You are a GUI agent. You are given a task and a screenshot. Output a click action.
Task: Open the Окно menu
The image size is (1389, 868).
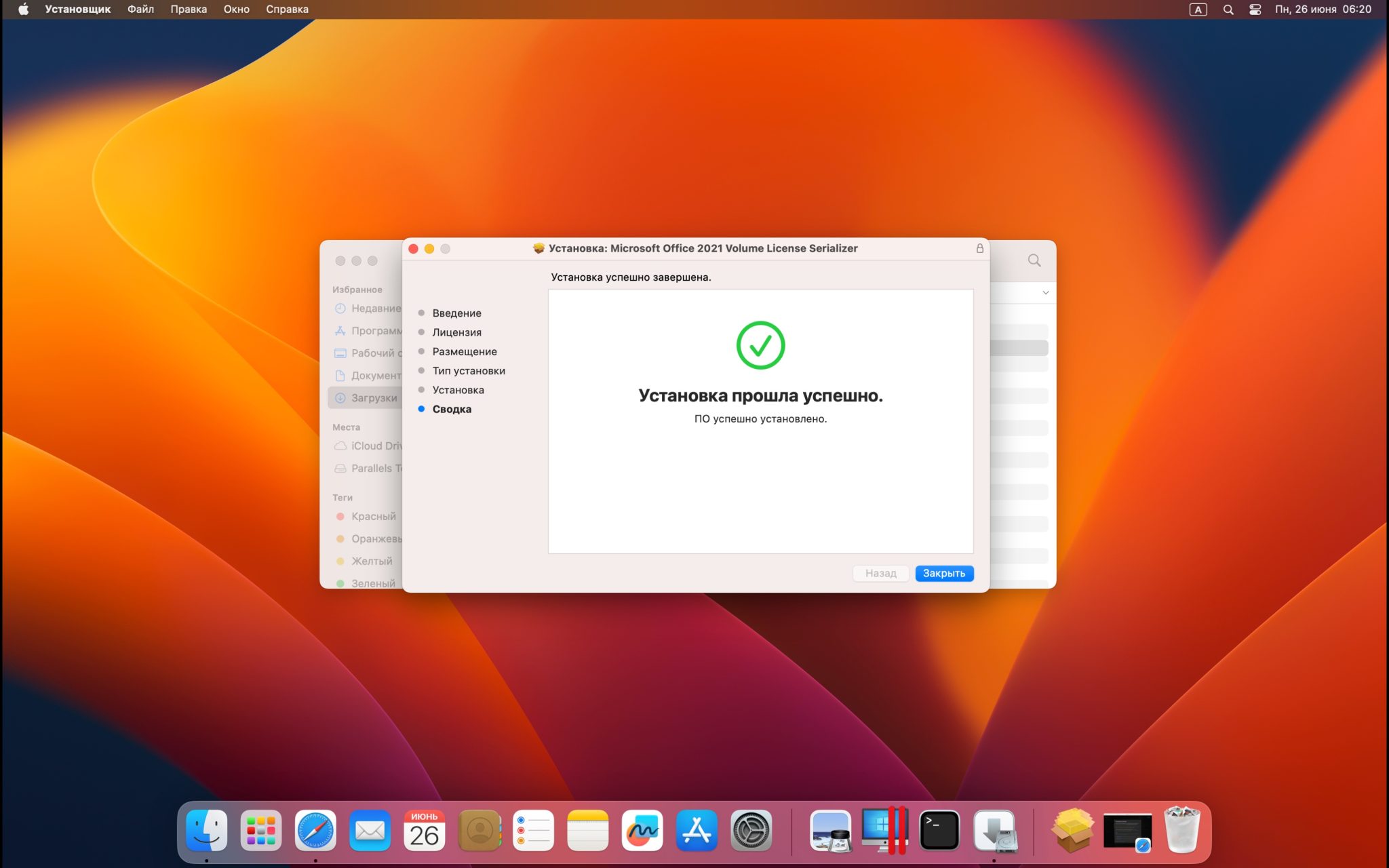click(237, 9)
